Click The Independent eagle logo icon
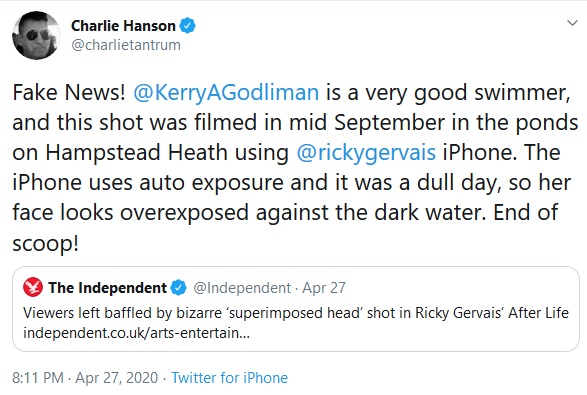 (x=33, y=287)
